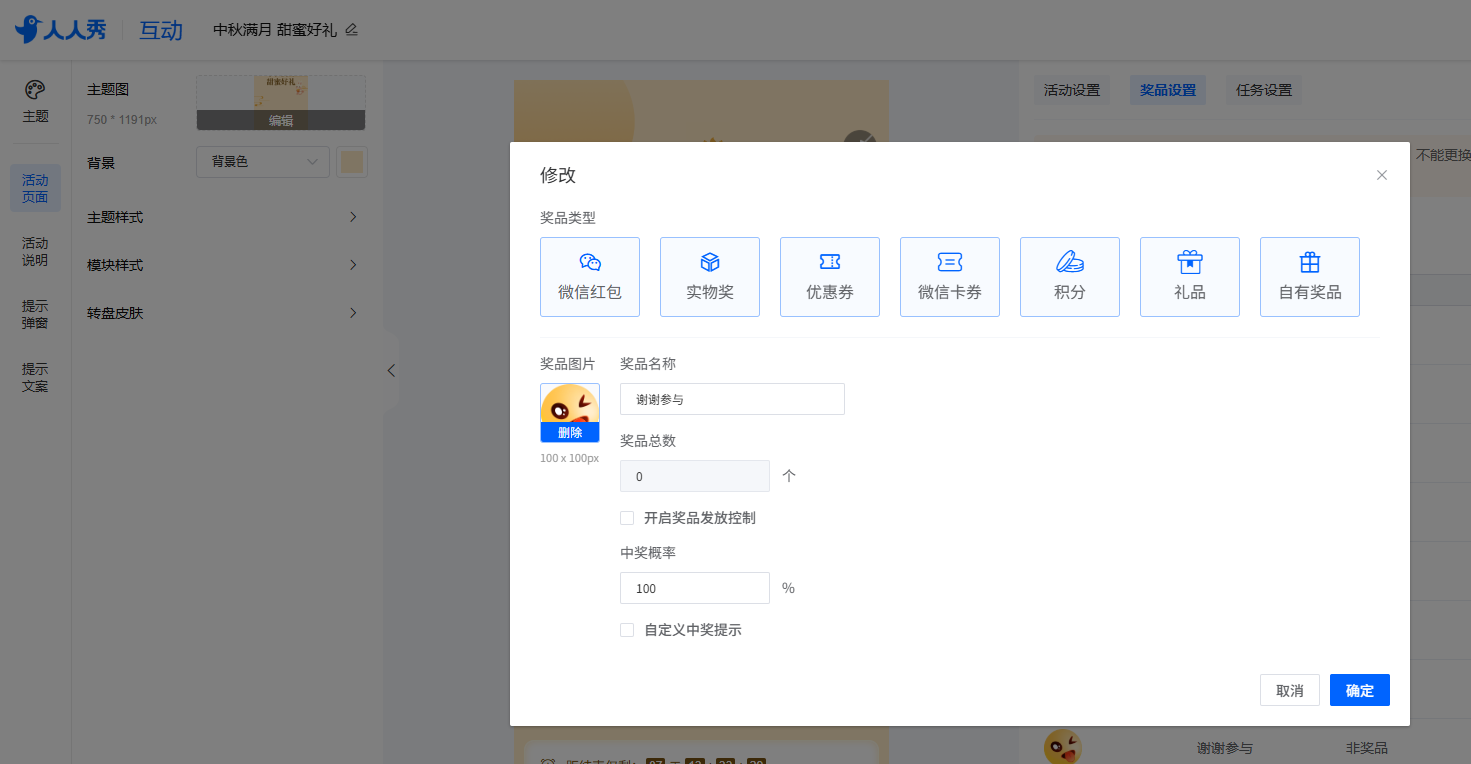Image resolution: width=1471 pixels, height=764 pixels.
Task: Open the 主题 palette sidebar item
Action: click(35, 102)
